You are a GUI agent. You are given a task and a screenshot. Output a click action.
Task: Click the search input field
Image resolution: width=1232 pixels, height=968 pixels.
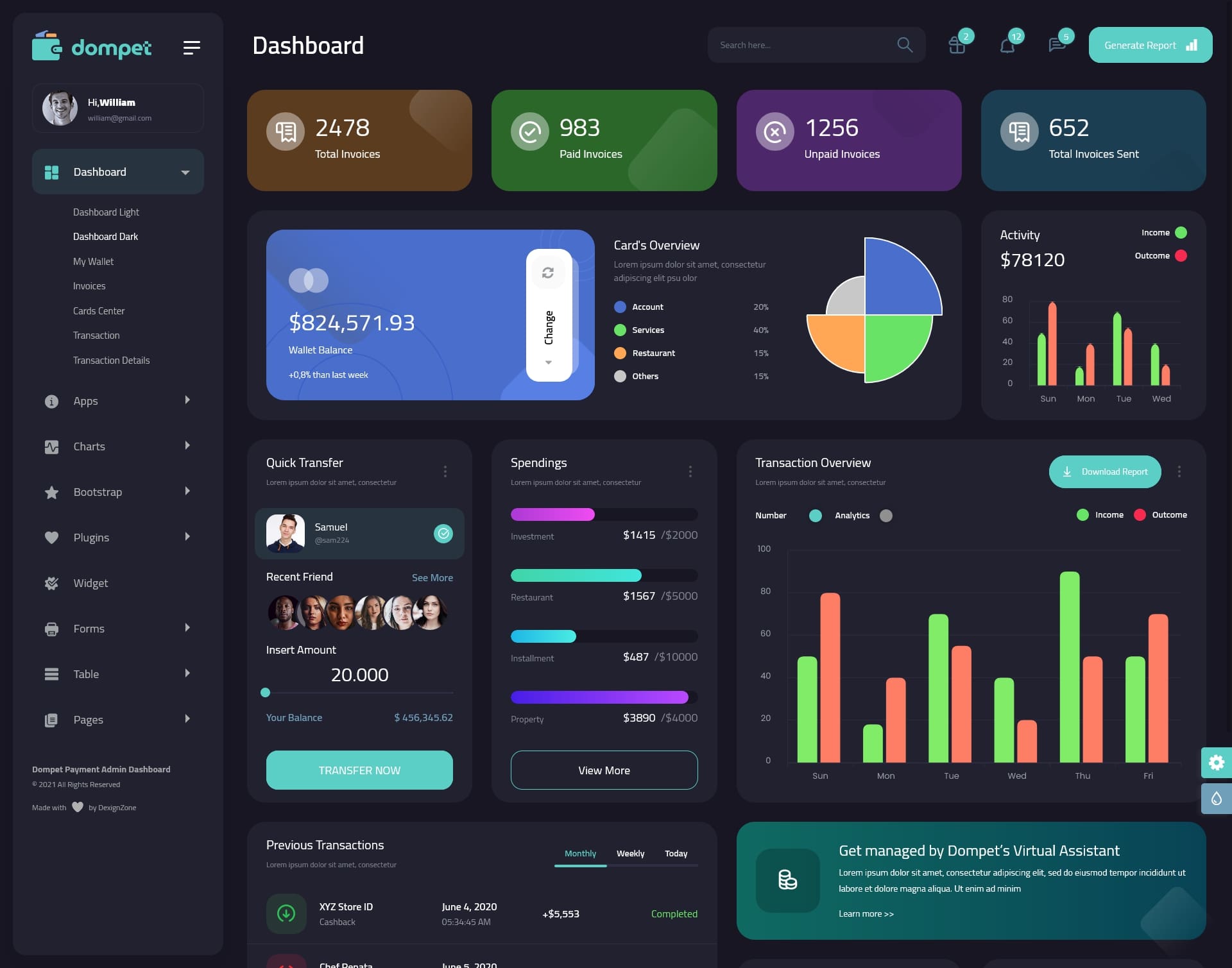[801, 45]
